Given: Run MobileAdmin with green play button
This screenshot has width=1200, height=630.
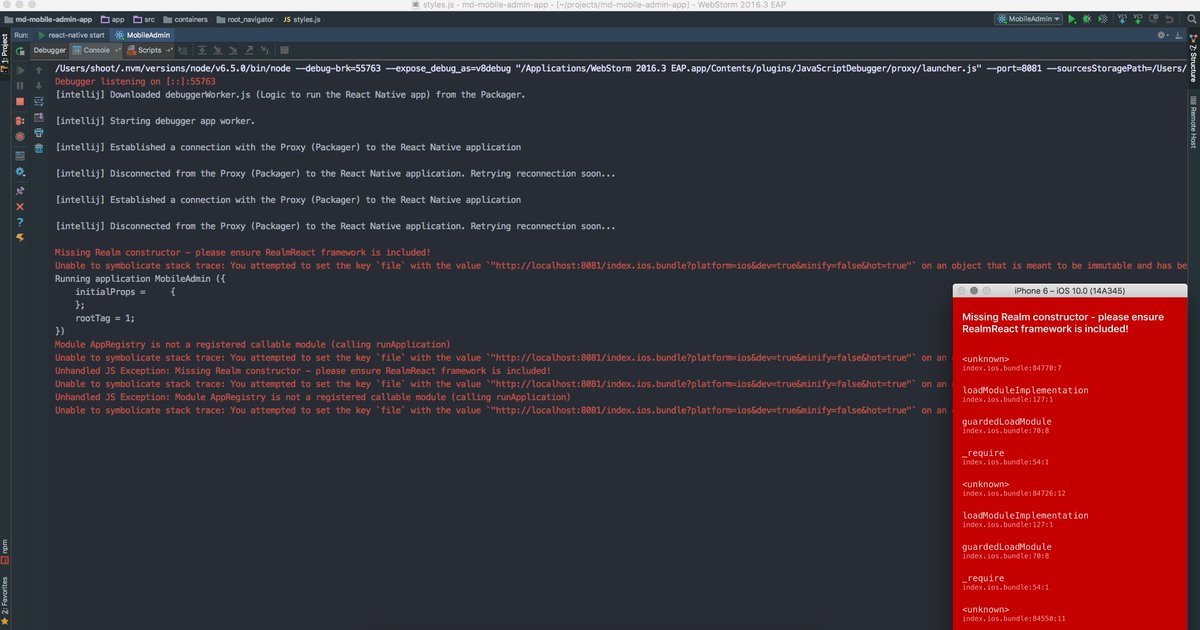Looking at the screenshot, I should pos(1072,19).
